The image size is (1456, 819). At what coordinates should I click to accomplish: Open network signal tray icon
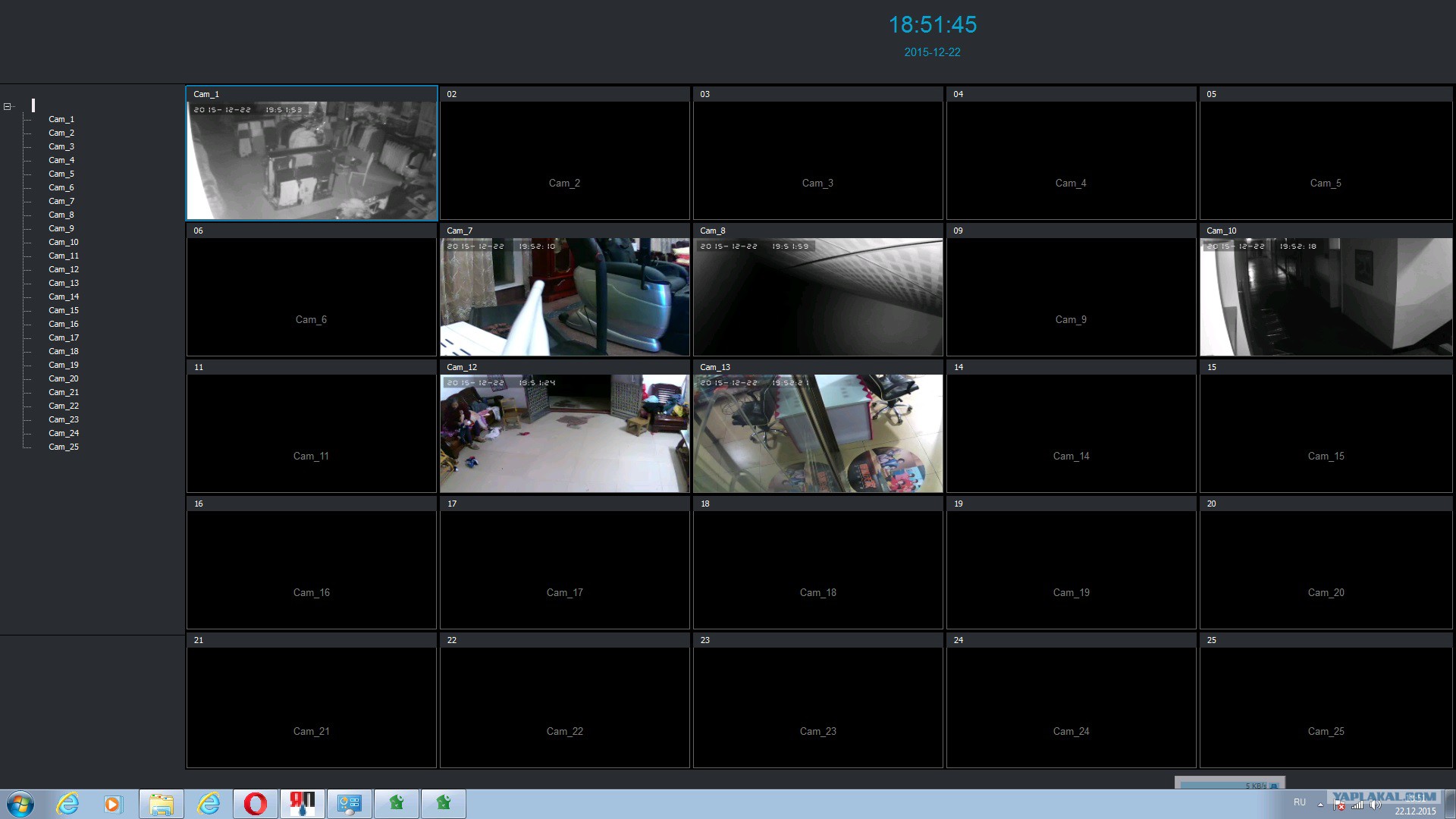point(1357,805)
